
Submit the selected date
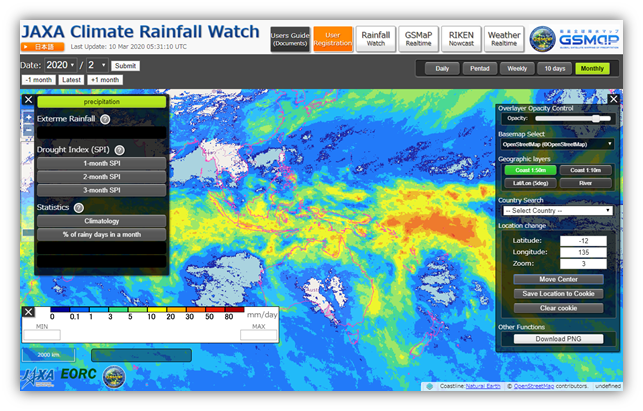125,66
